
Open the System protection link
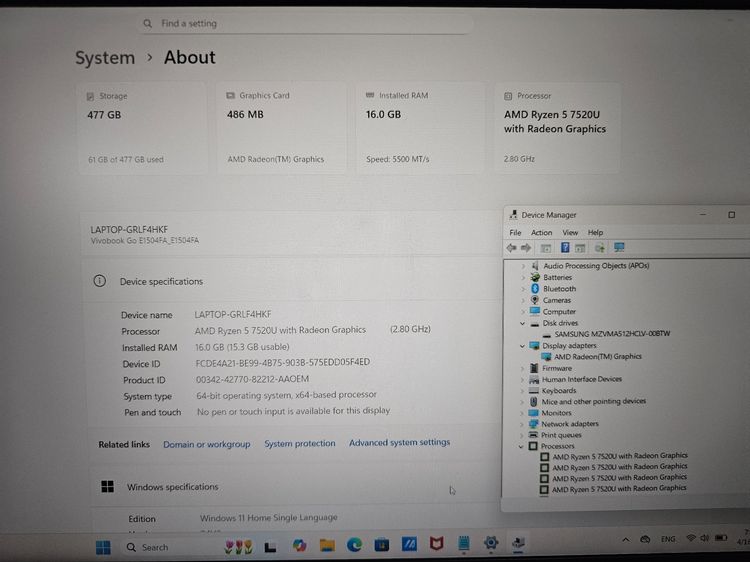tap(300, 443)
